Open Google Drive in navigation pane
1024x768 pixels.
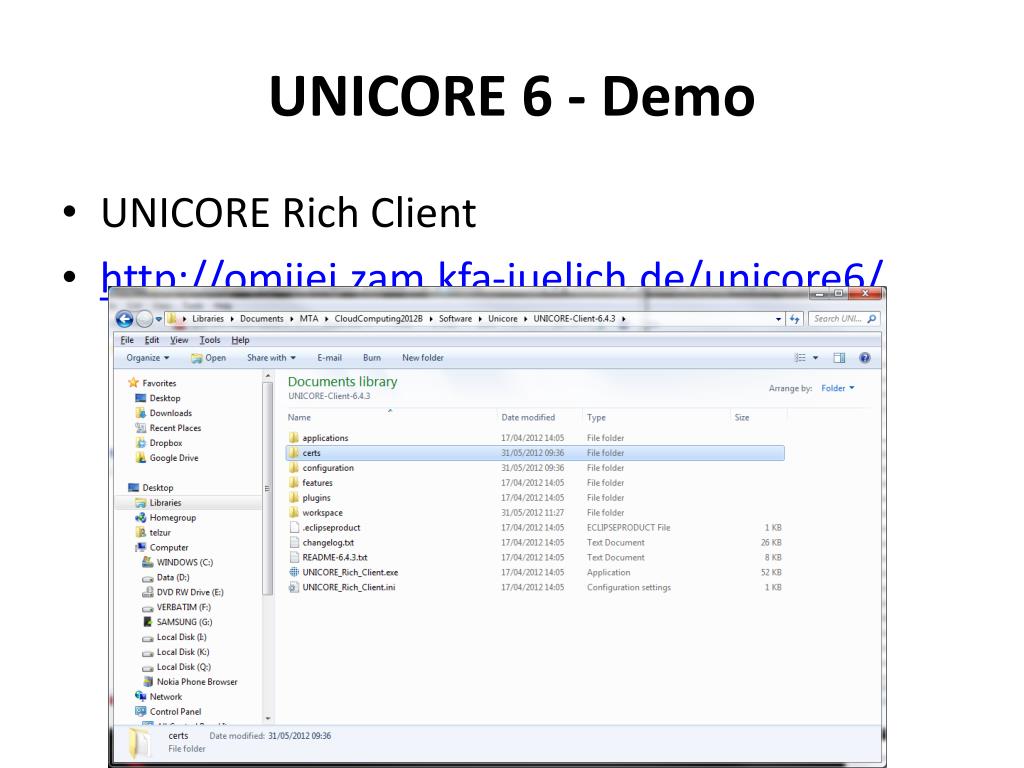[x=173, y=458]
